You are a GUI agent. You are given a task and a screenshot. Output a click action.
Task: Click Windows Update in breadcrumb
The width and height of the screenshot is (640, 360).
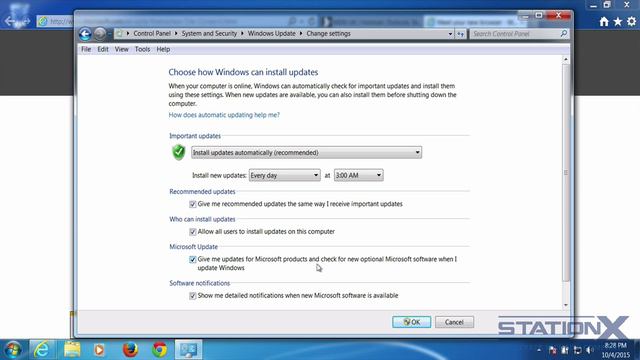[271, 33]
